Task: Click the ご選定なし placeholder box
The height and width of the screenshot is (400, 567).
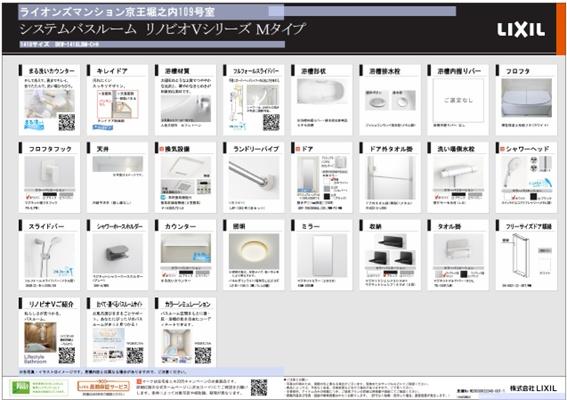Action: 458,100
